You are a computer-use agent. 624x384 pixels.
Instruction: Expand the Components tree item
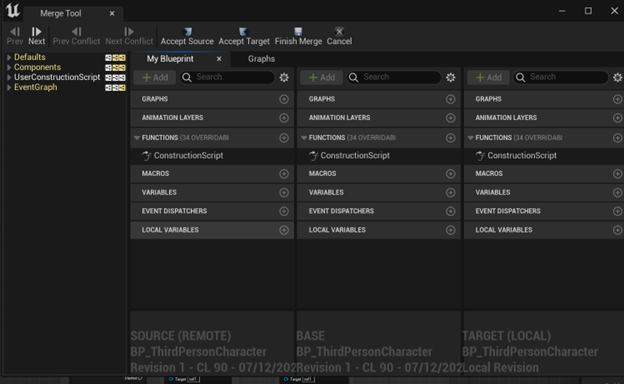coord(9,67)
